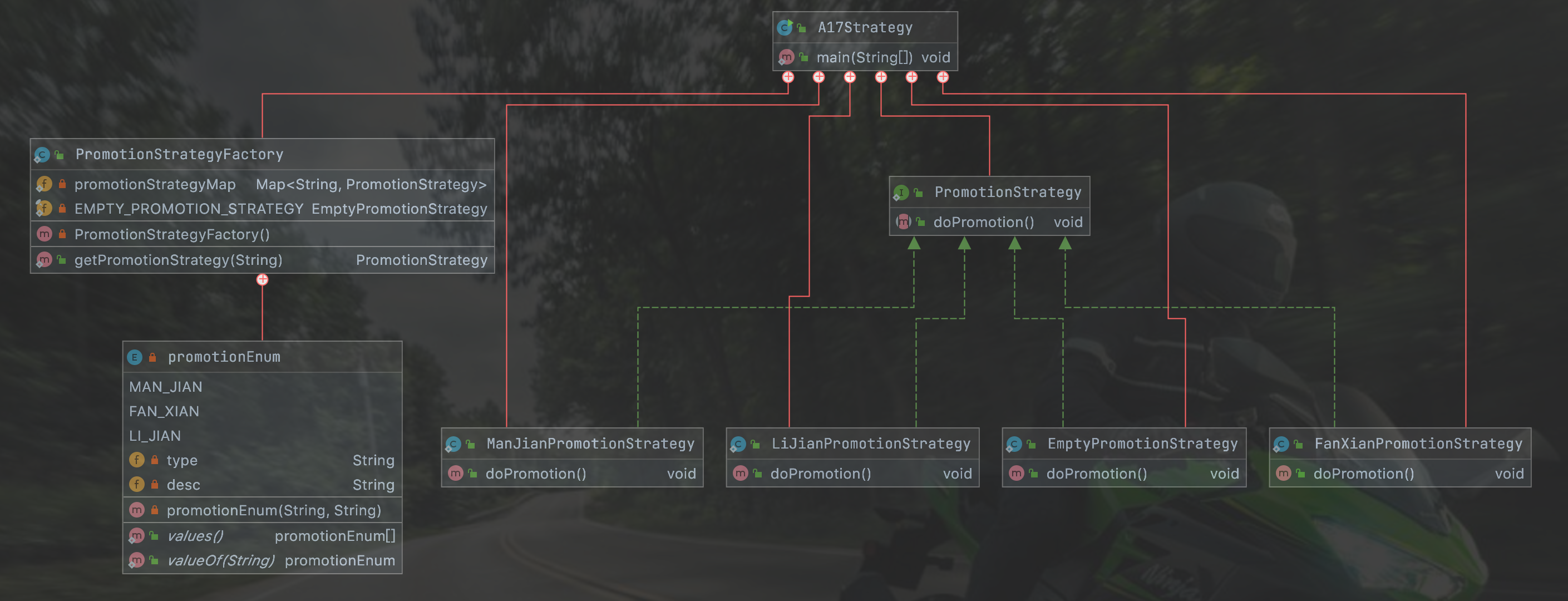Select the main(String[]) method row
This screenshot has width=1568, height=601.
click(865, 58)
